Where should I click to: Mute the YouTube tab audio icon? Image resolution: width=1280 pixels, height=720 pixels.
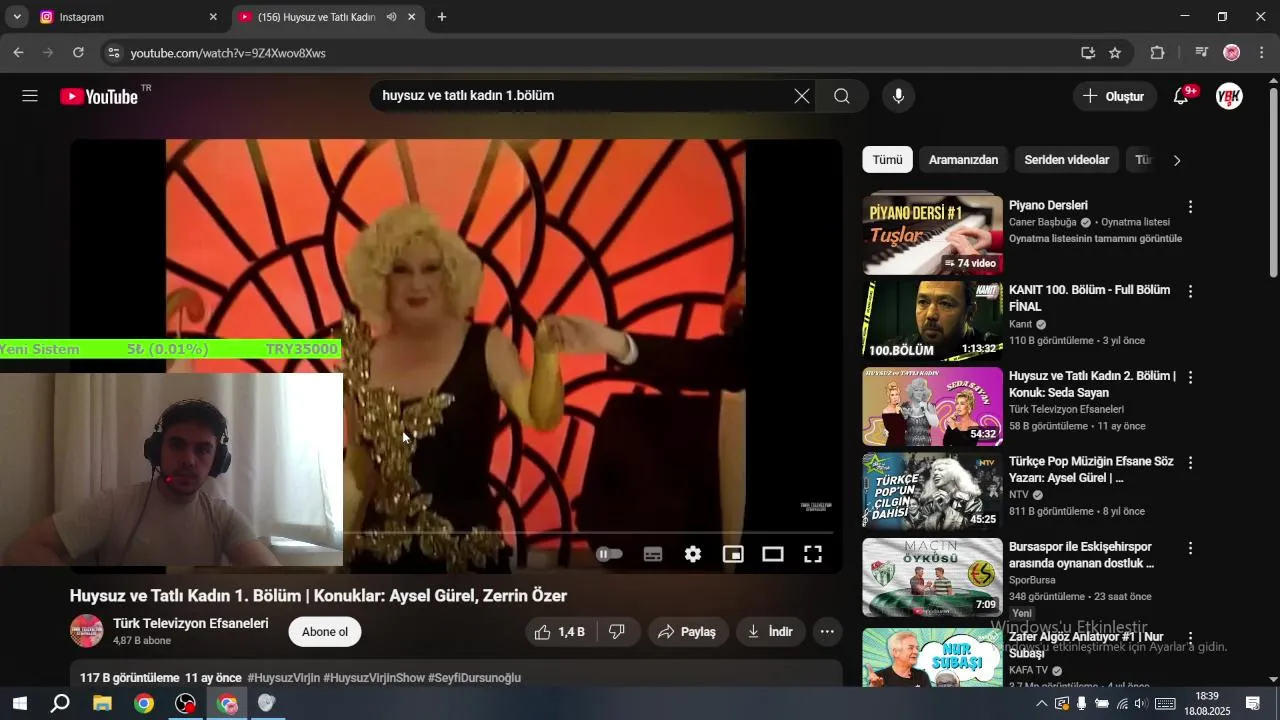pyautogui.click(x=391, y=17)
